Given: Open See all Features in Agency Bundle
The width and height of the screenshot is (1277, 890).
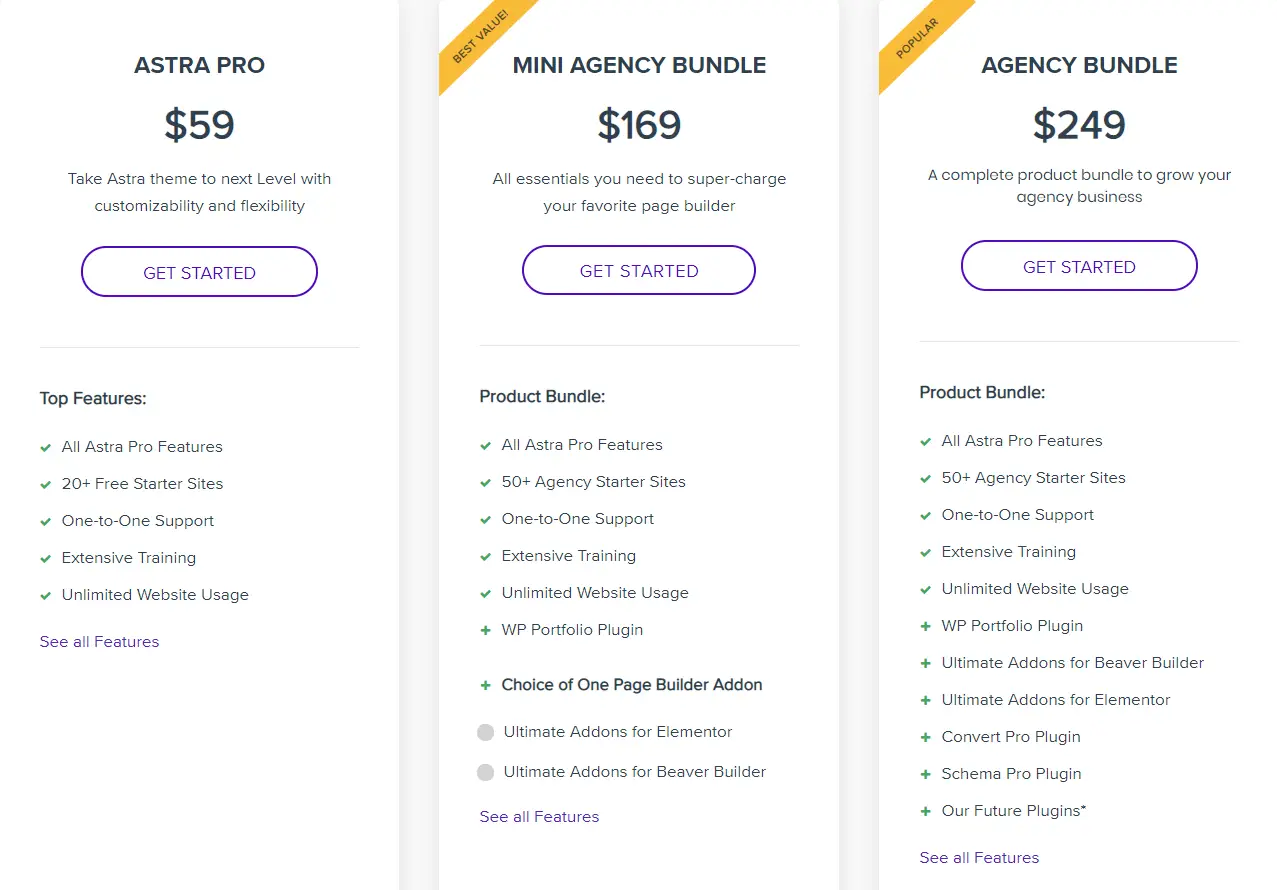Looking at the screenshot, I should coord(979,858).
